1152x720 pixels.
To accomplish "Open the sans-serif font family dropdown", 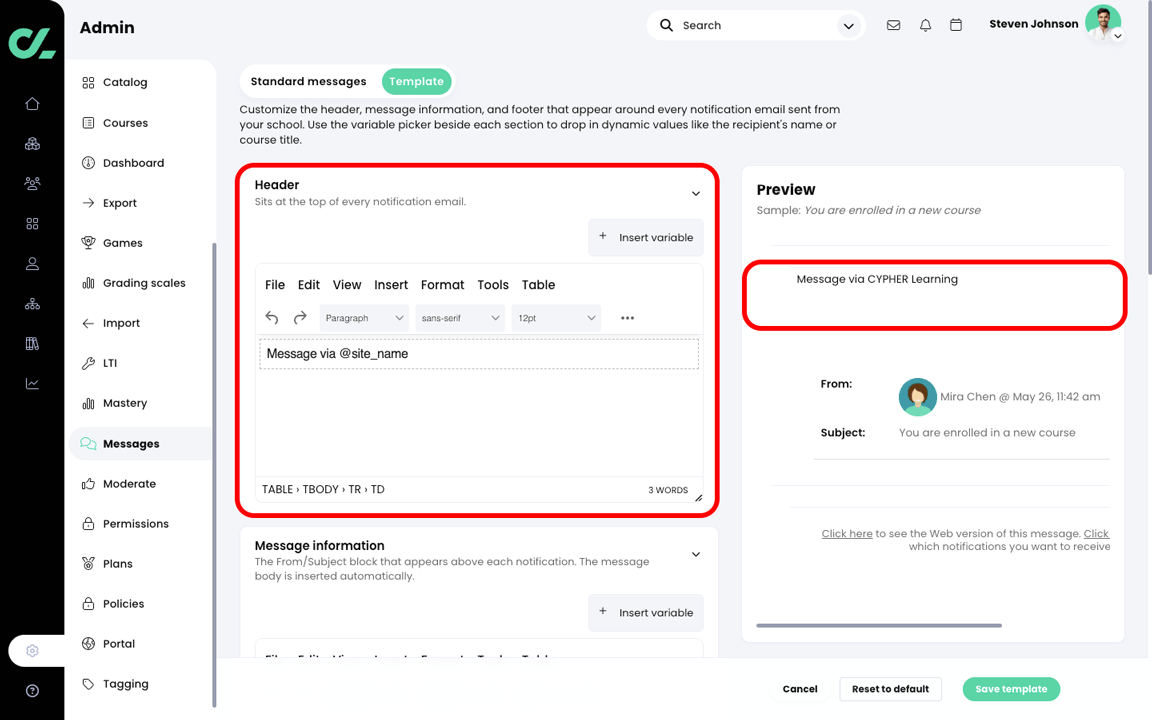I will point(460,318).
